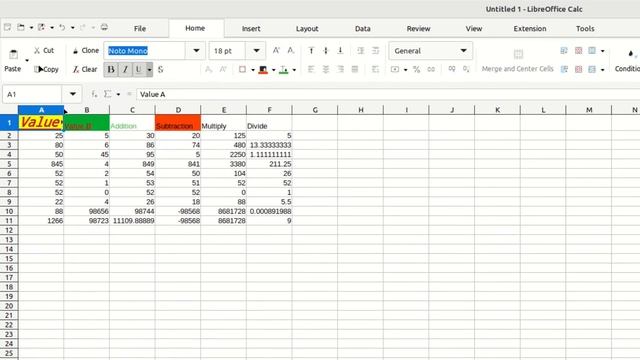
Task: Click the Paste clipboard icon
Action: click(x=13, y=54)
